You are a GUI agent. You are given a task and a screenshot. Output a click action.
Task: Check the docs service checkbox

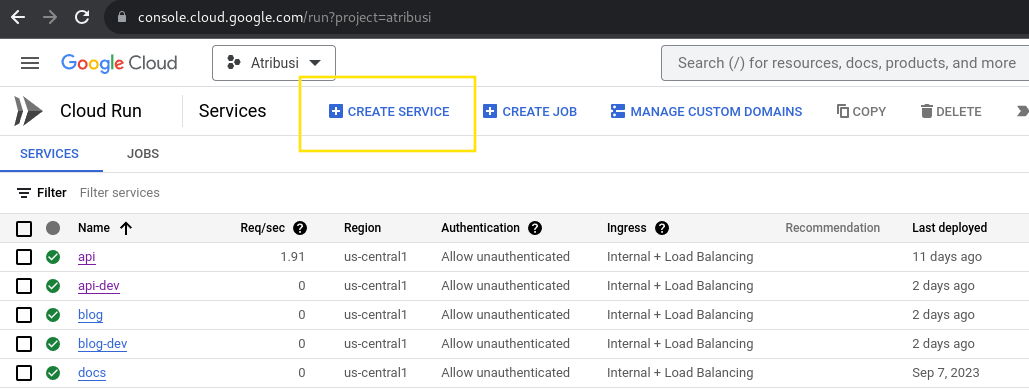click(24, 373)
